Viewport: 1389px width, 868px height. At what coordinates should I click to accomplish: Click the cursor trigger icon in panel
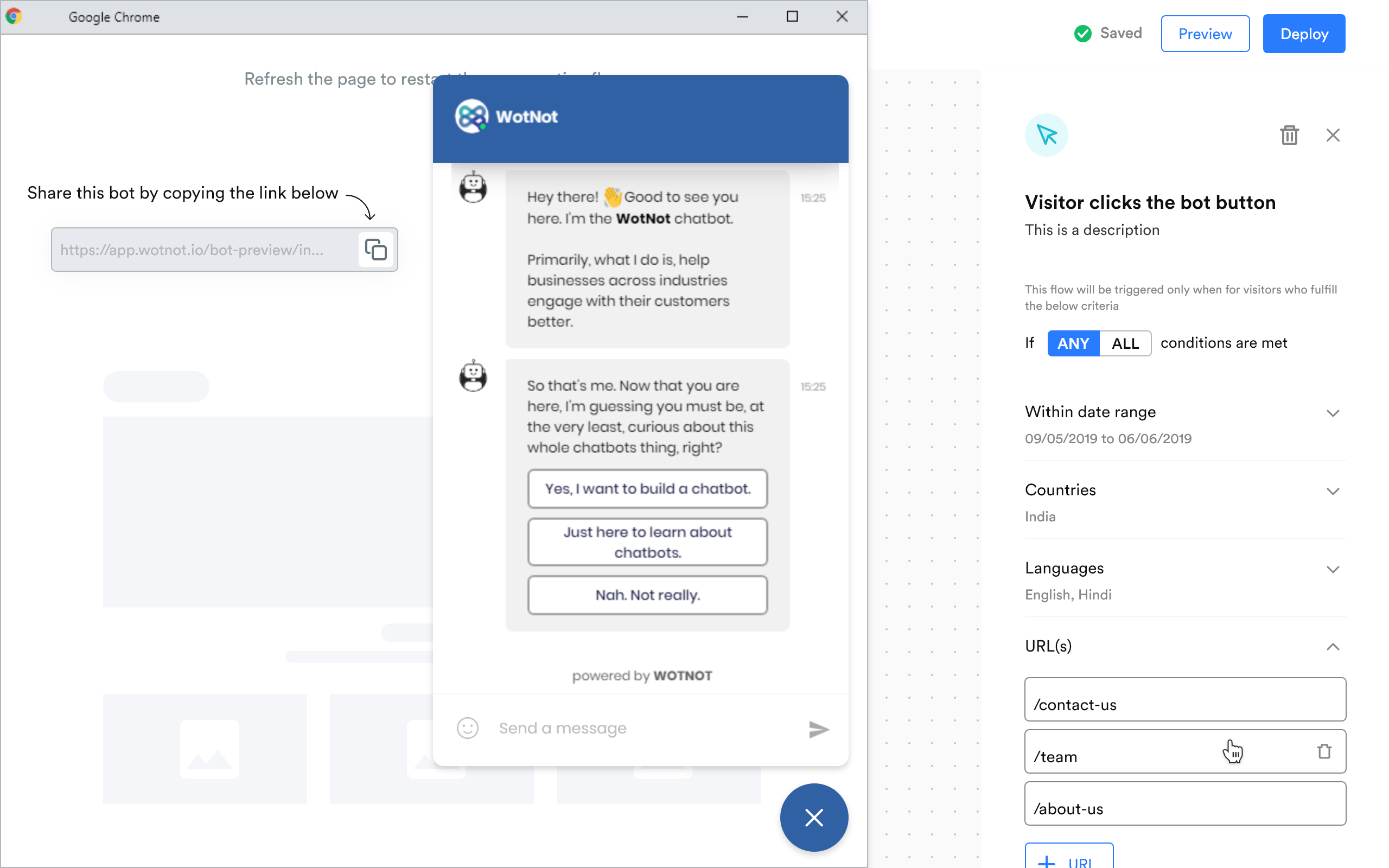[1046, 136]
